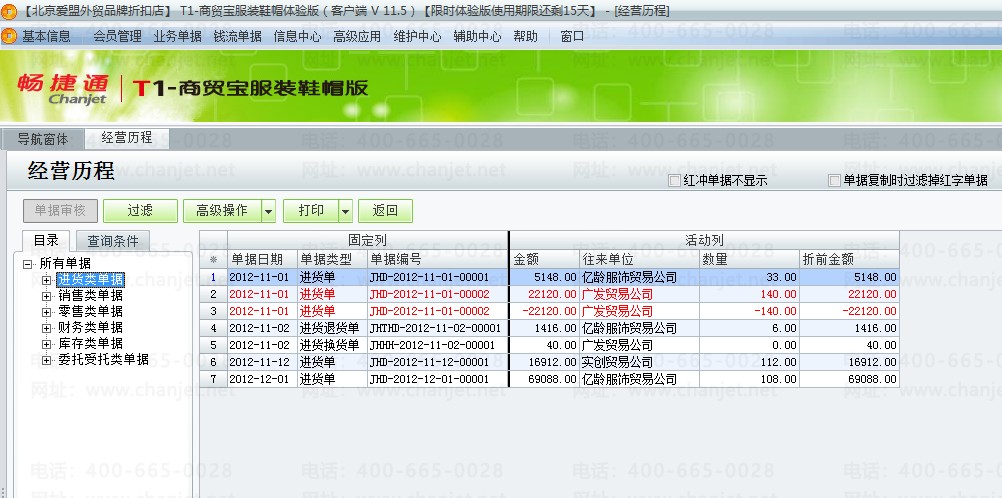Select row 4 进货退货单 entry
The width and height of the screenshot is (1002, 498).
point(550,328)
